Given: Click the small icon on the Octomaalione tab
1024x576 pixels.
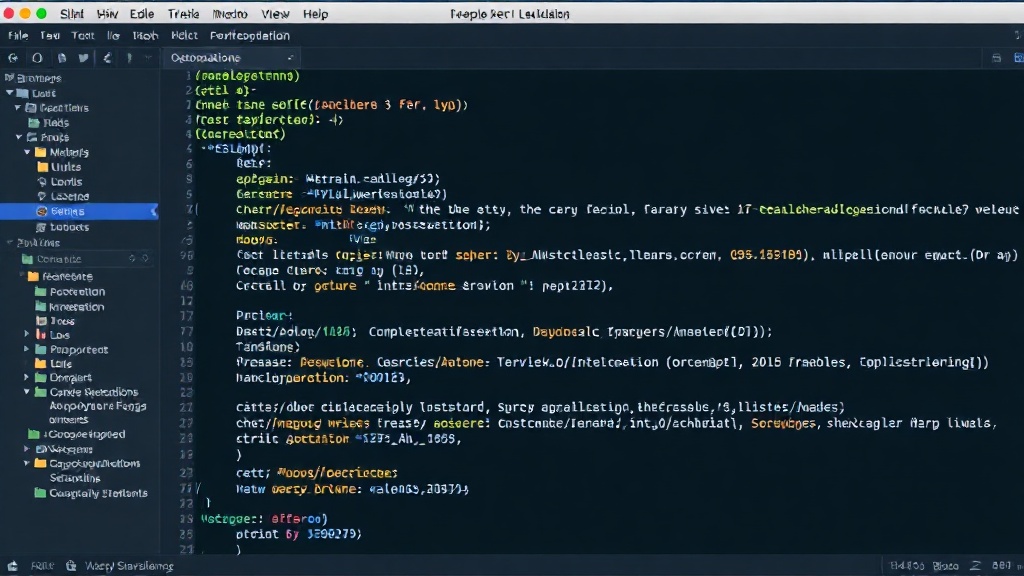Looking at the screenshot, I should pos(290,57).
